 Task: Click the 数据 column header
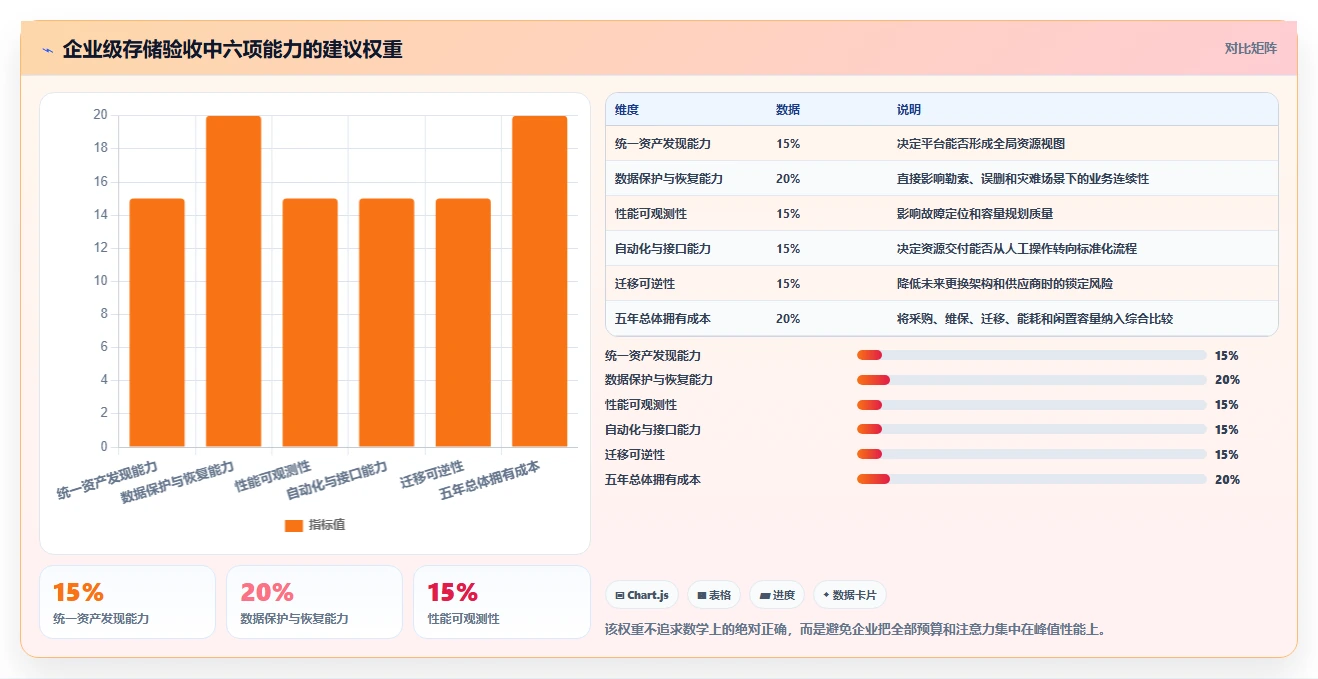pyautogui.click(x=788, y=110)
